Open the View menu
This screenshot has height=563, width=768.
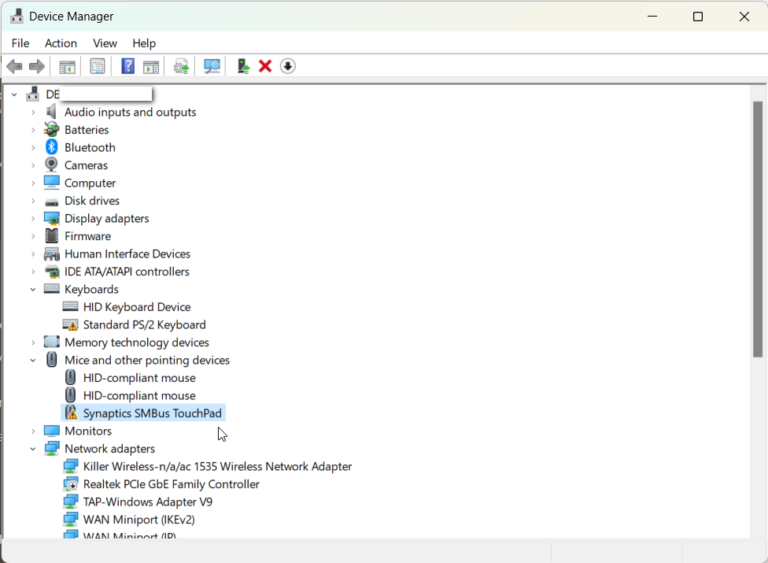[x=105, y=43]
